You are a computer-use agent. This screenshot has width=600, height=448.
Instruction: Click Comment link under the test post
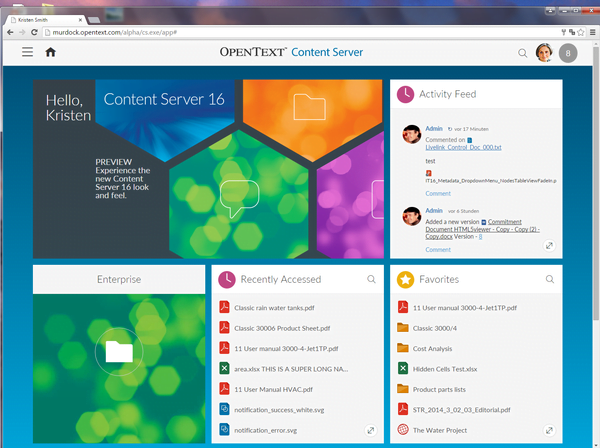pyautogui.click(x=438, y=194)
